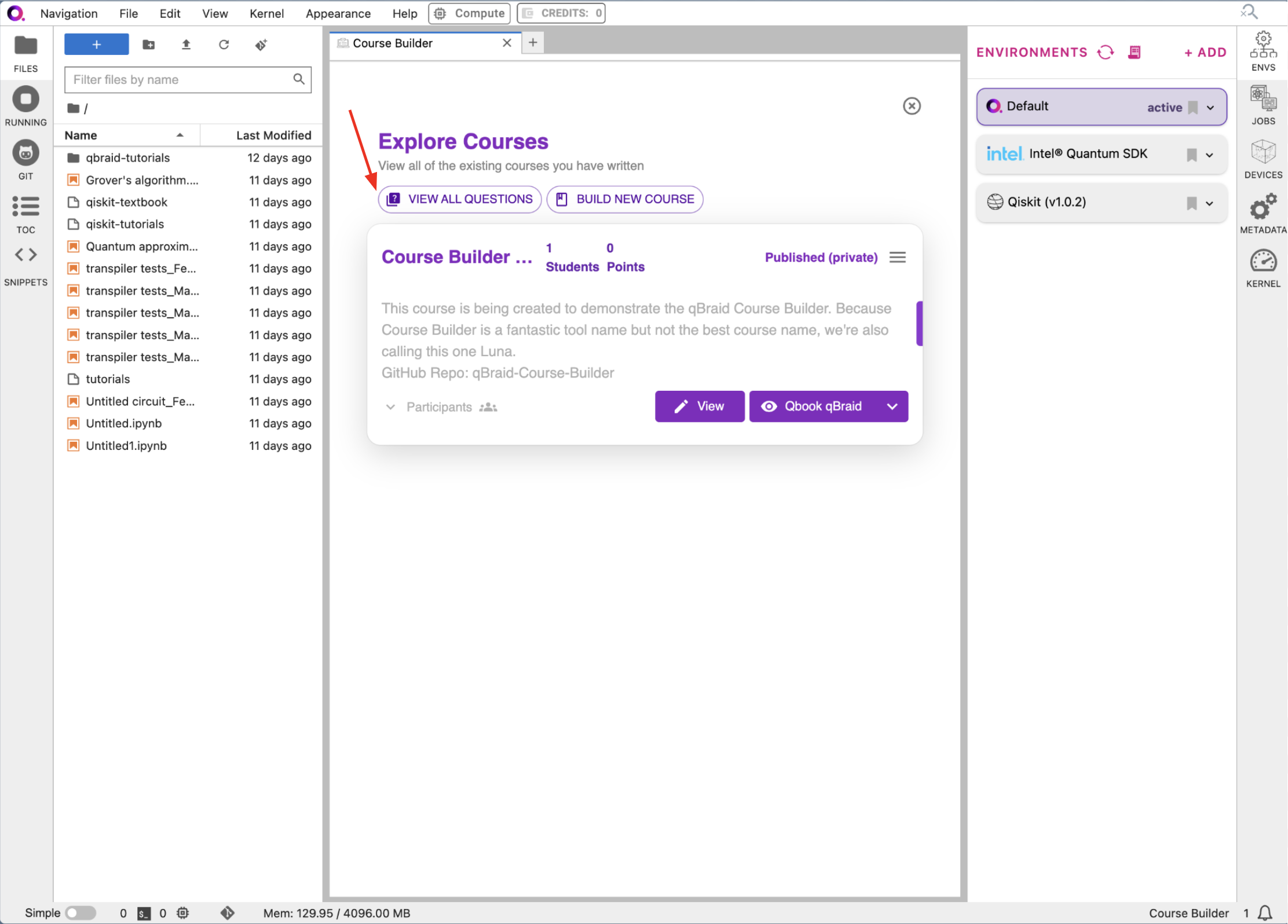This screenshot has height=924, width=1288.
Task: Close the Course Builder tab
Action: 507,43
